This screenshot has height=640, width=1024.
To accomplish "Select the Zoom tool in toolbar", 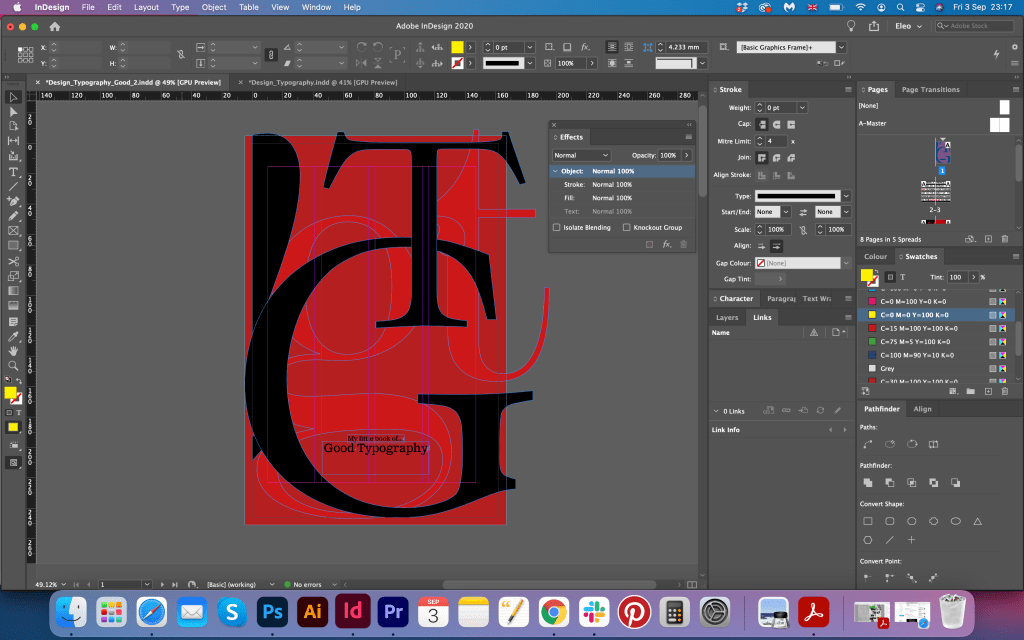I will click(13, 366).
